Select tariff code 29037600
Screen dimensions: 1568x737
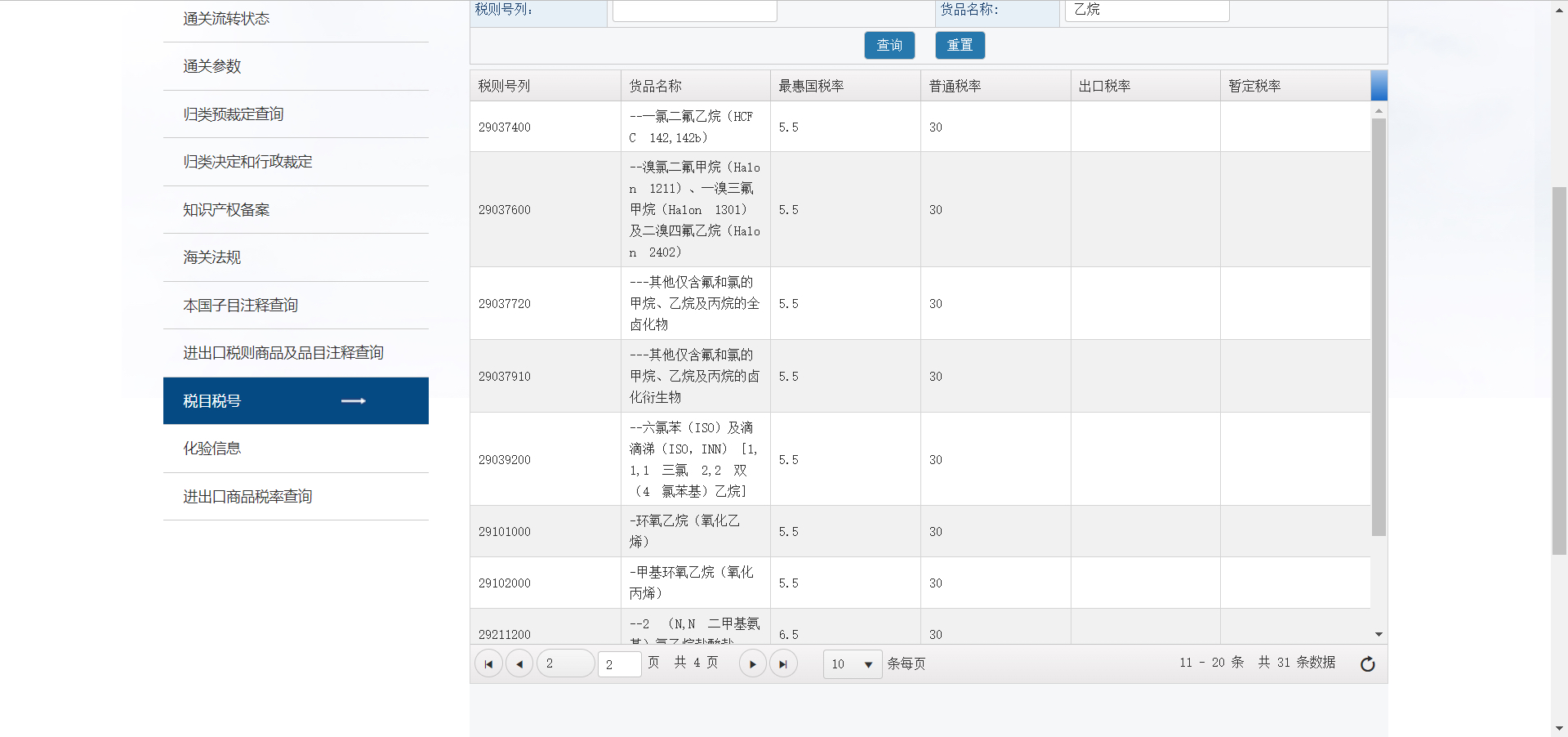tap(505, 210)
